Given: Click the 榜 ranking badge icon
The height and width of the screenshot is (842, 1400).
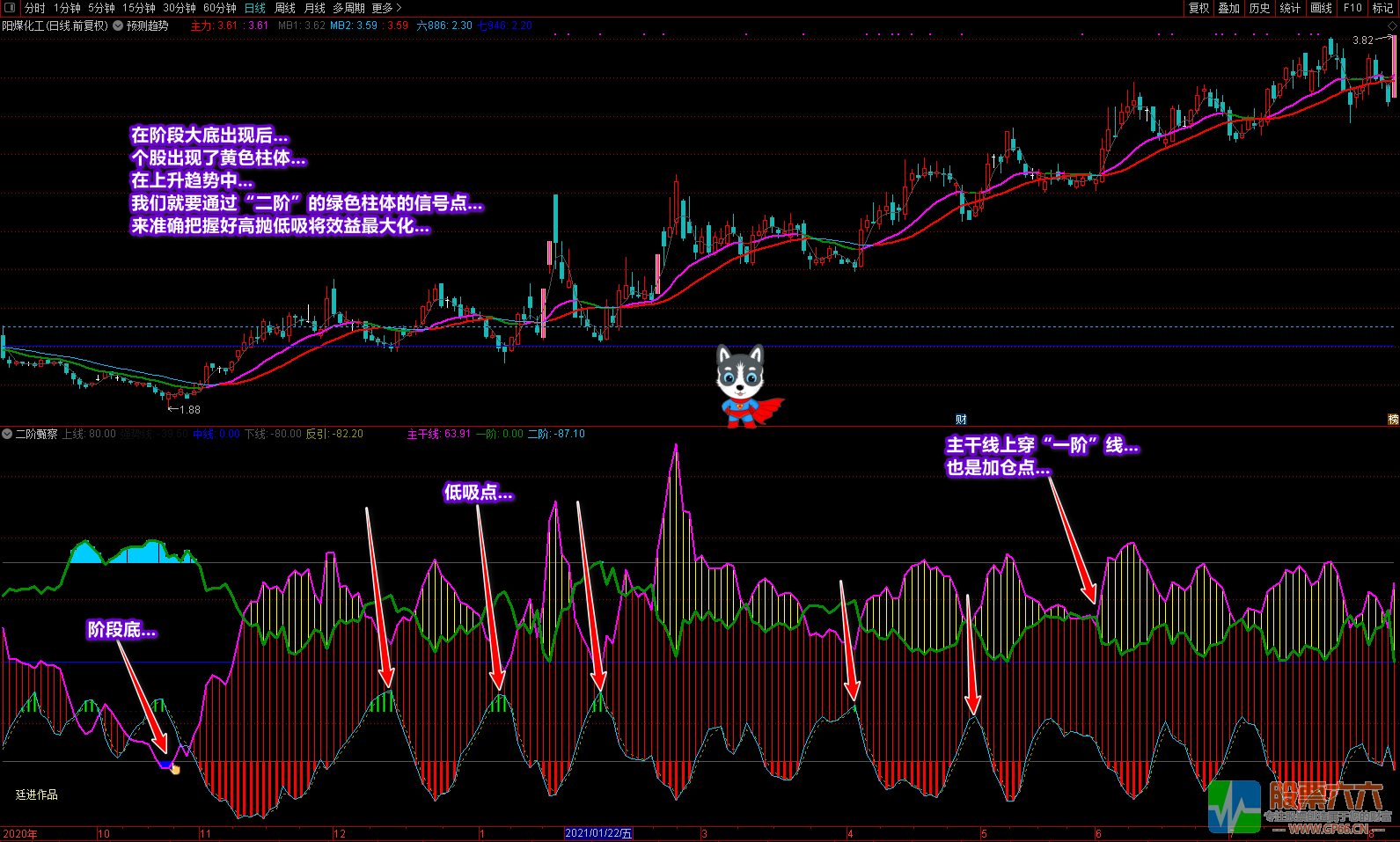Looking at the screenshot, I should point(1393,420).
